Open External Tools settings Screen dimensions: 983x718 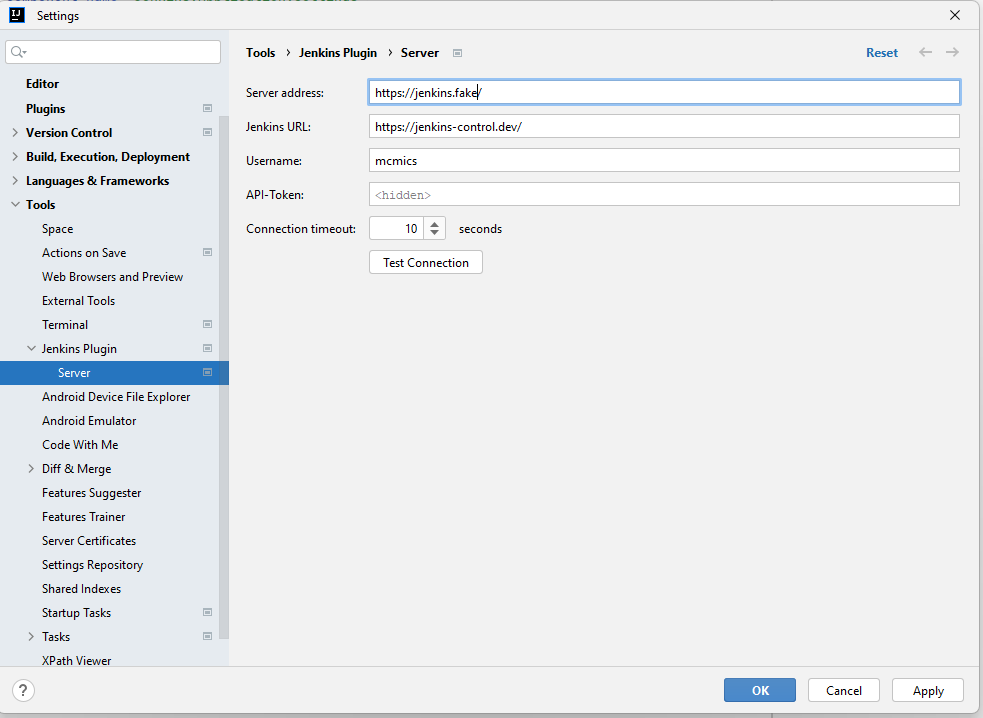pyautogui.click(x=78, y=301)
